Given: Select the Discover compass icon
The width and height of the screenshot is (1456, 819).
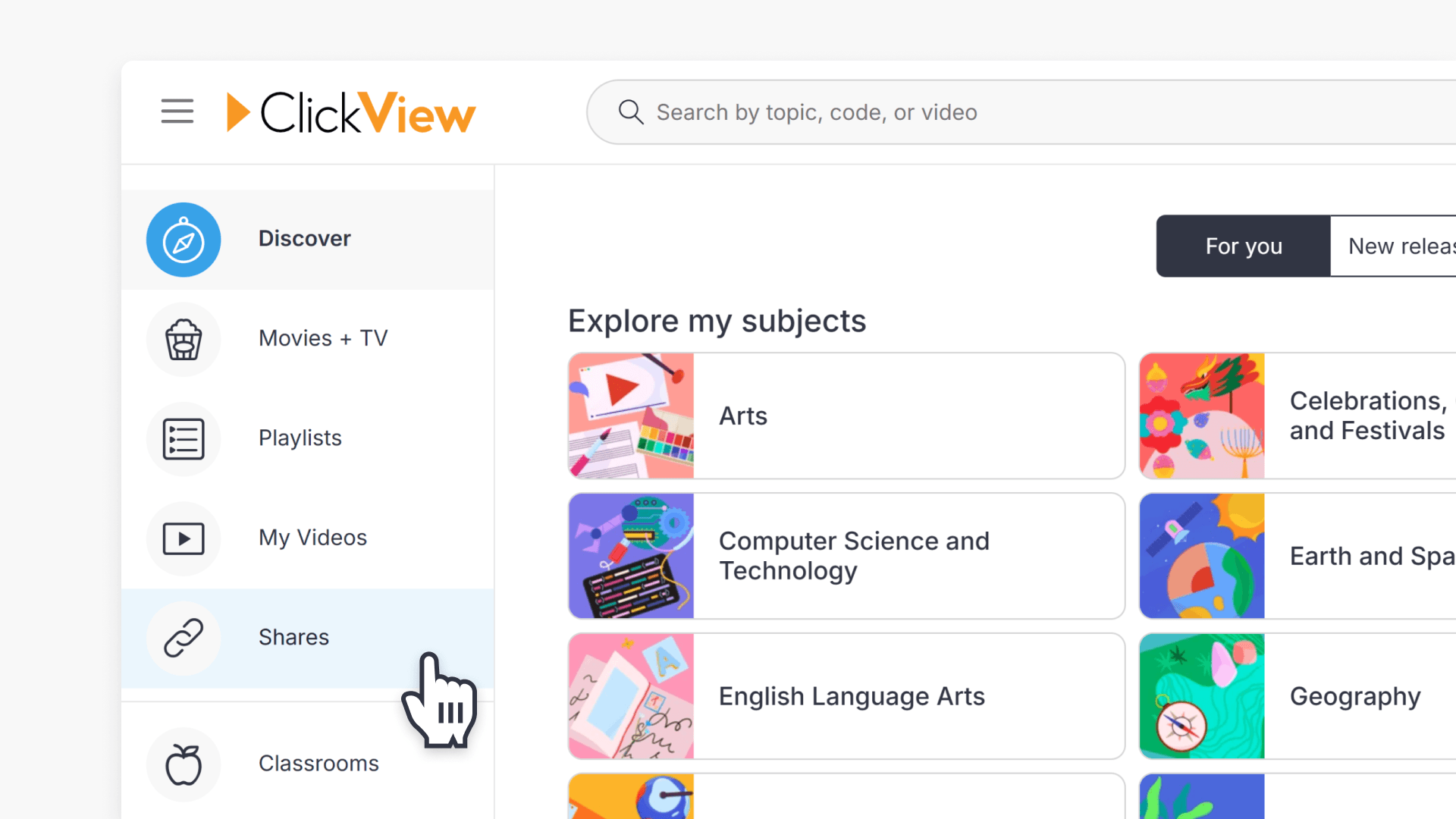Looking at the screenshot, I should pos(184,240).
